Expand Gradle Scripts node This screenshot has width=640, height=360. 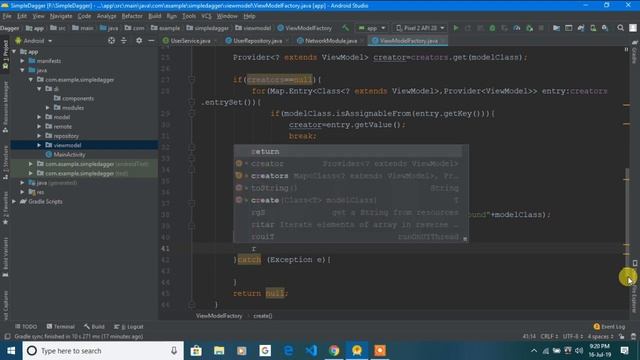click(15, 202)
